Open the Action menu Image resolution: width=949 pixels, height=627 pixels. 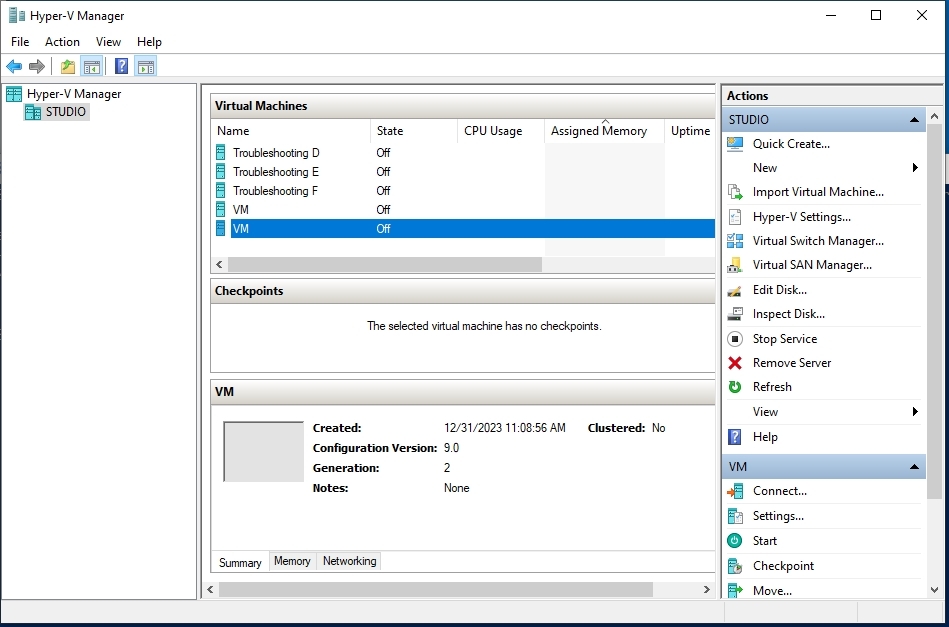(62, 42)
